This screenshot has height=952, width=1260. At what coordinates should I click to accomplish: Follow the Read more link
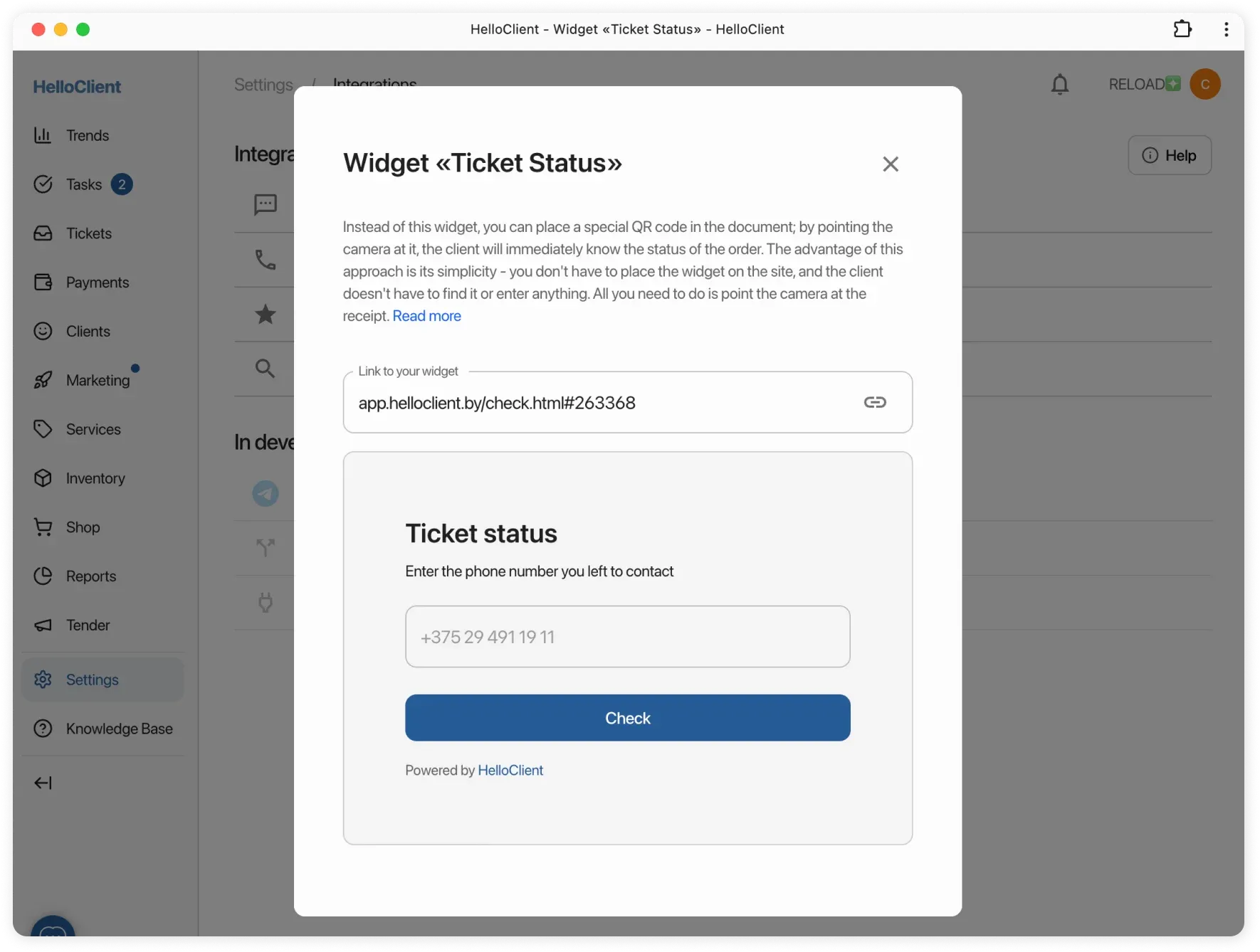coord(427,316)
